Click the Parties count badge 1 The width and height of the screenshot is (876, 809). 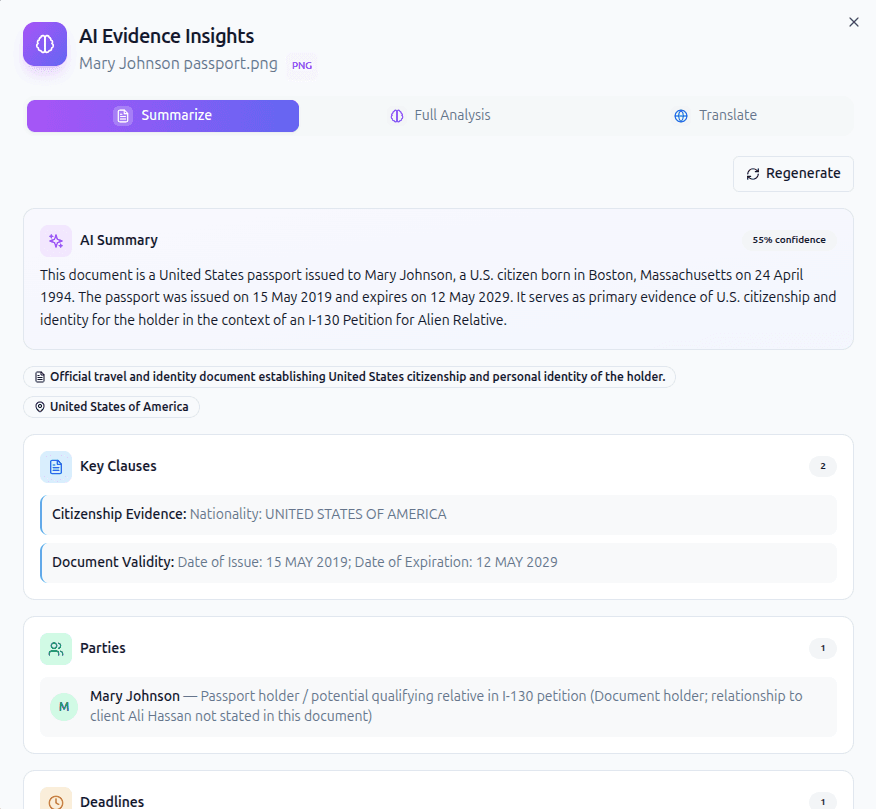[822, 648]
